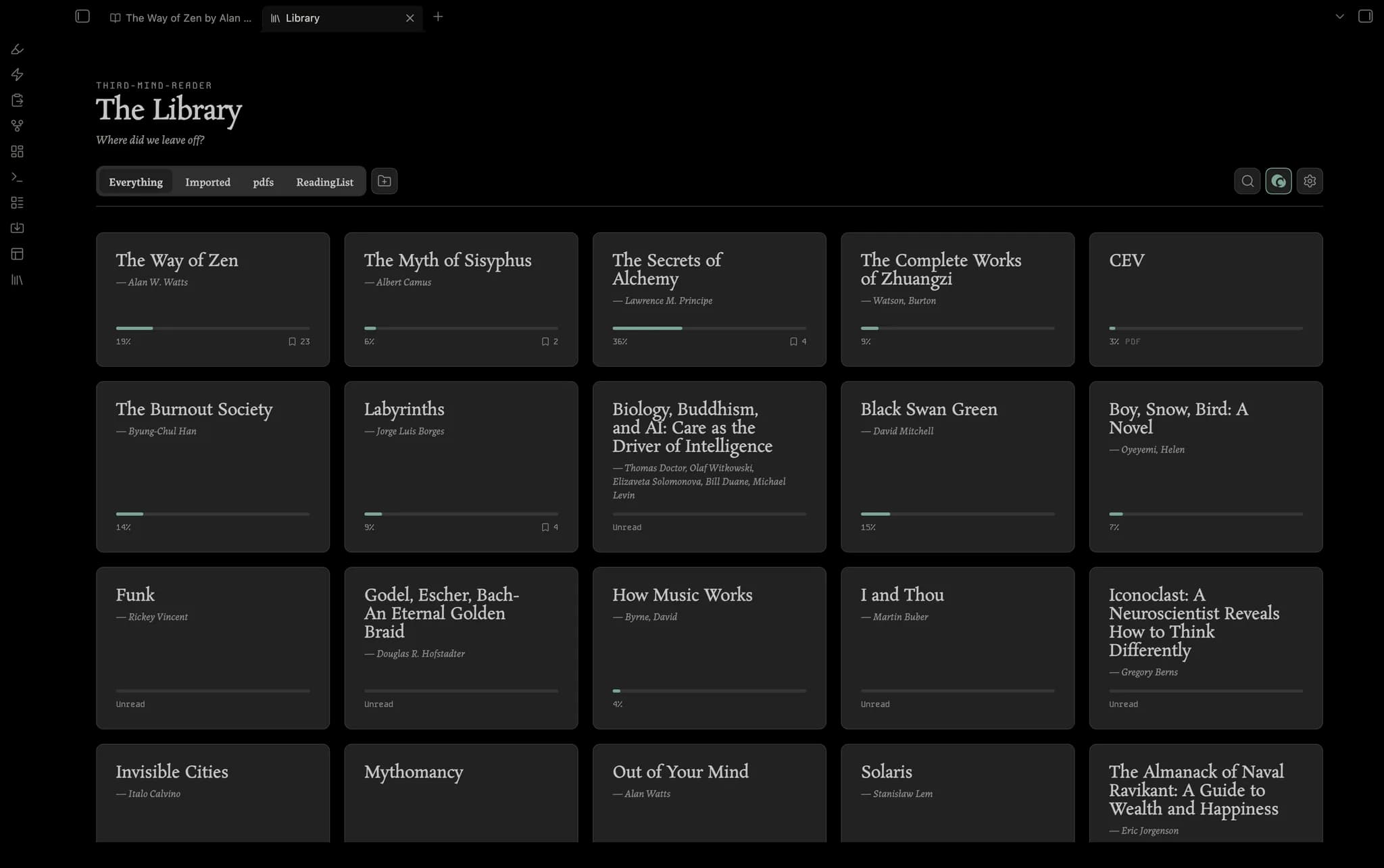
Task: Open Biology, Buddhism, and AI card
Action: (709, 467)
